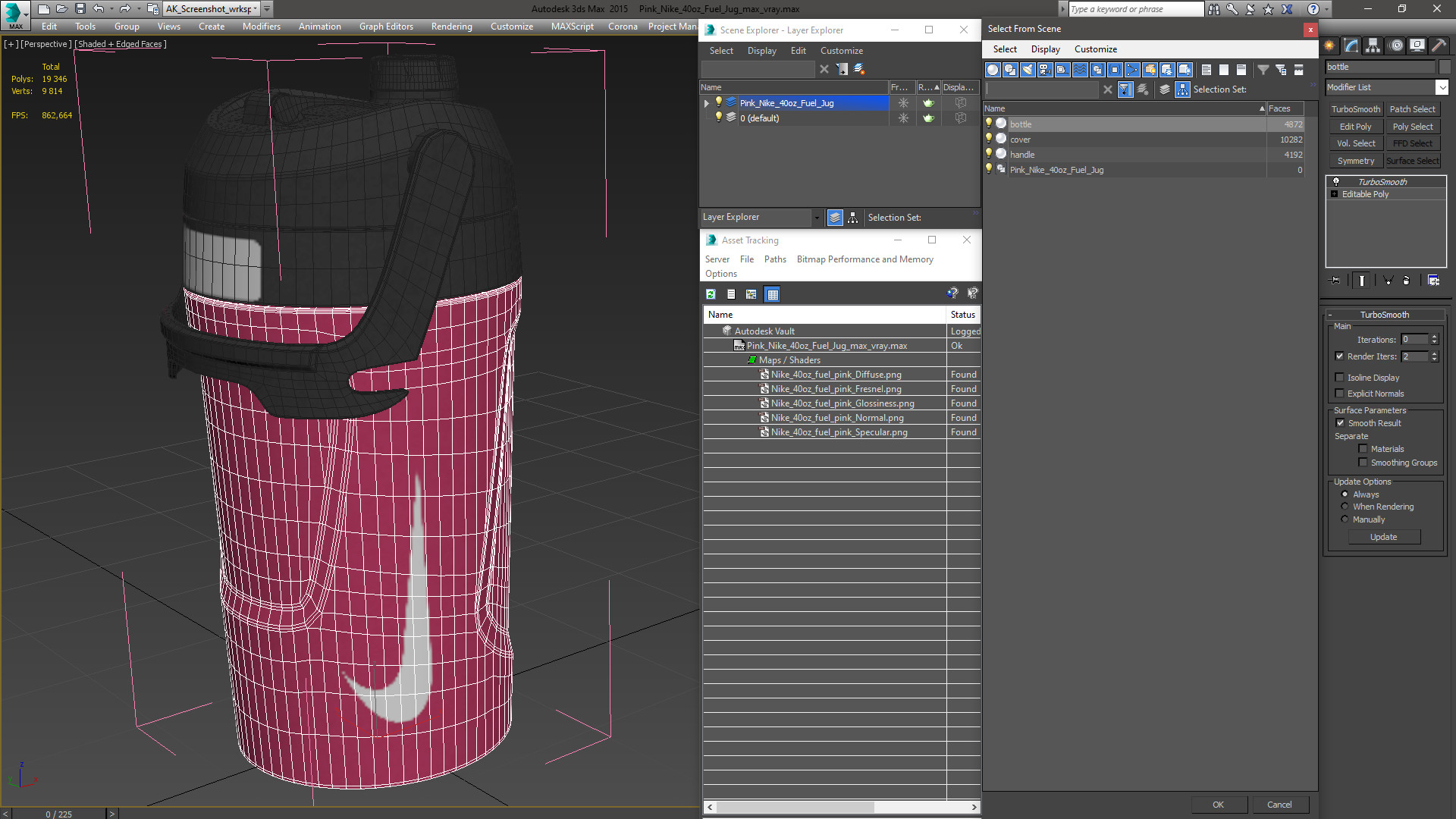Enable Separate by Materials checkbox

1363,449
